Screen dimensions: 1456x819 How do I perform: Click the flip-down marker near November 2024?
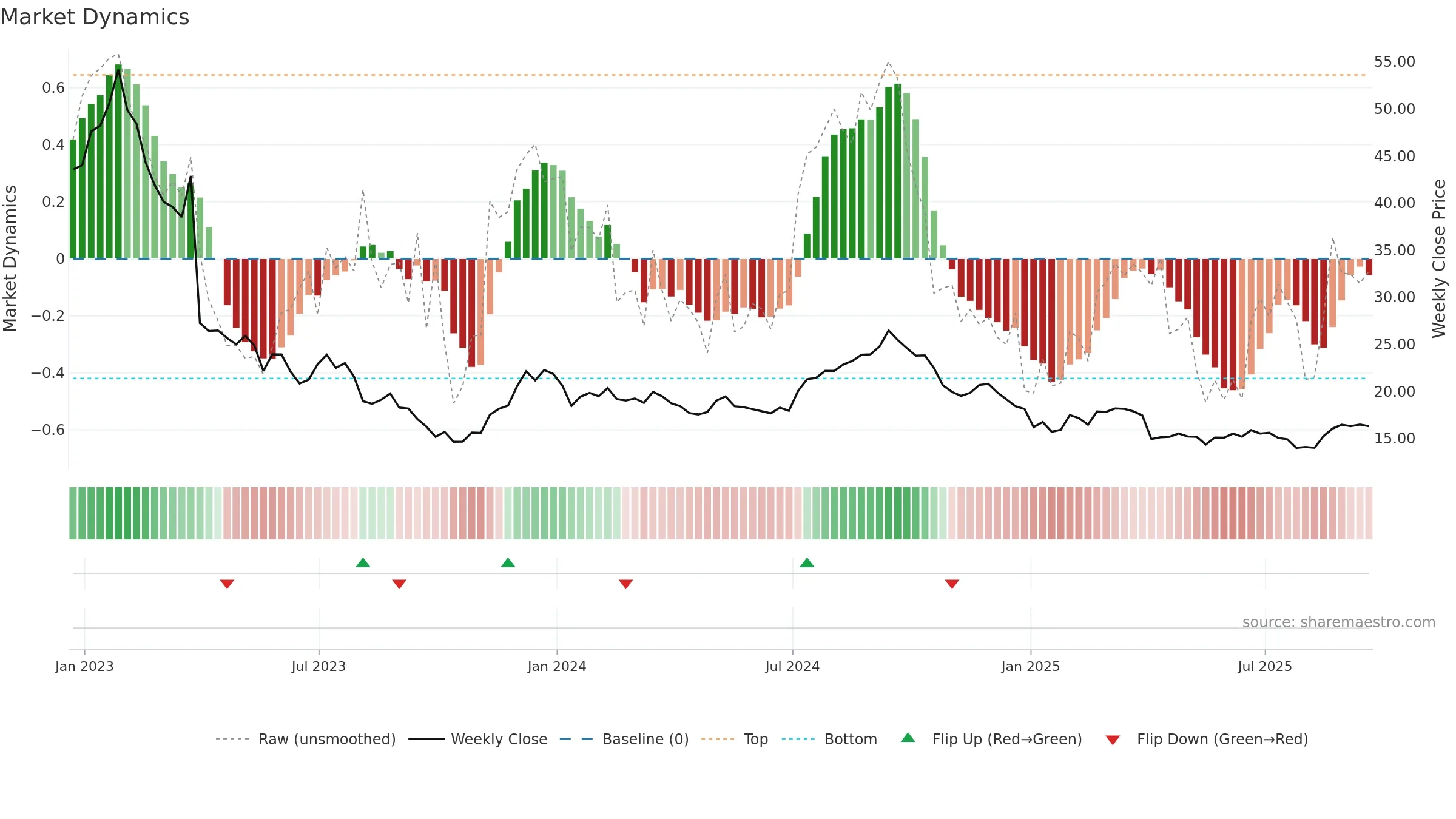[952, 584]
